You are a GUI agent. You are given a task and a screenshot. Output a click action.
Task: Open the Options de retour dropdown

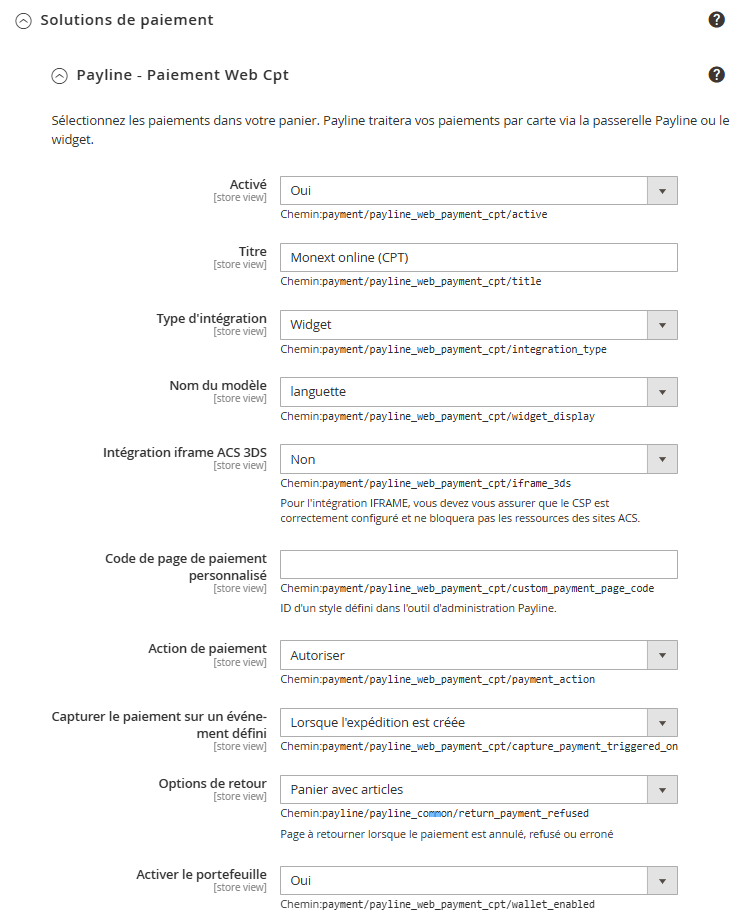point(464,789)
